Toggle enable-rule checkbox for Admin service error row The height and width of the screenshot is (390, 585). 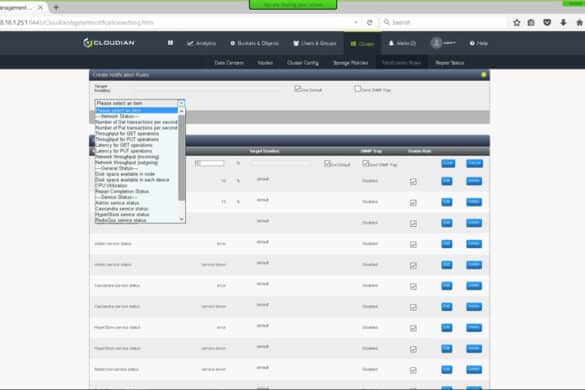(x=413, y=244)
